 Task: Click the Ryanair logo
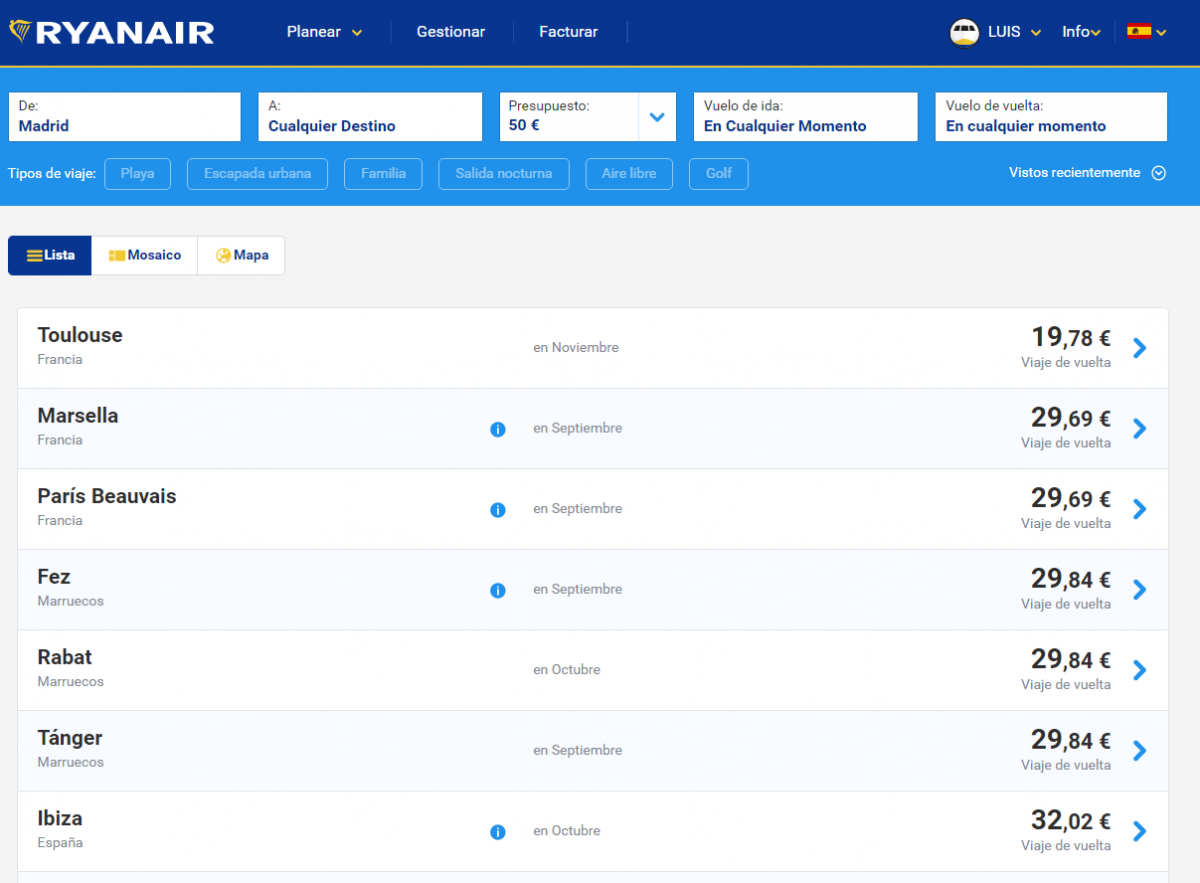(112, 32)
